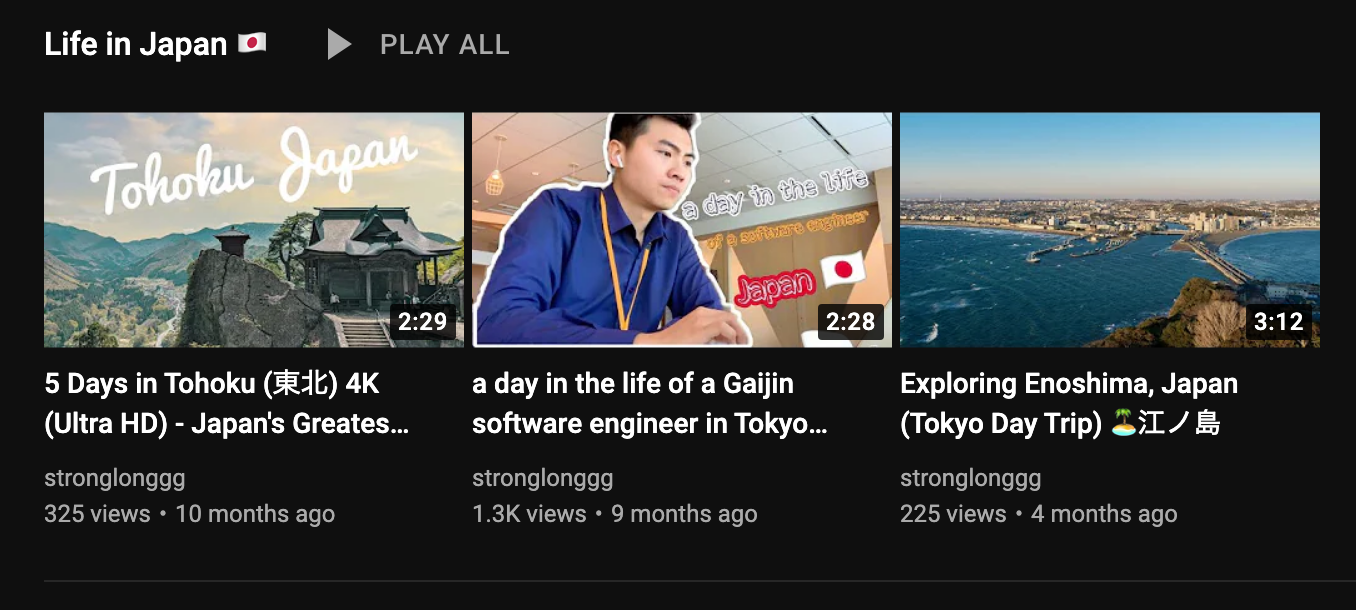Viewport: 1356px width, 610px height.
Task: Click the 2:28 duration badge
Action: (851, 322)
